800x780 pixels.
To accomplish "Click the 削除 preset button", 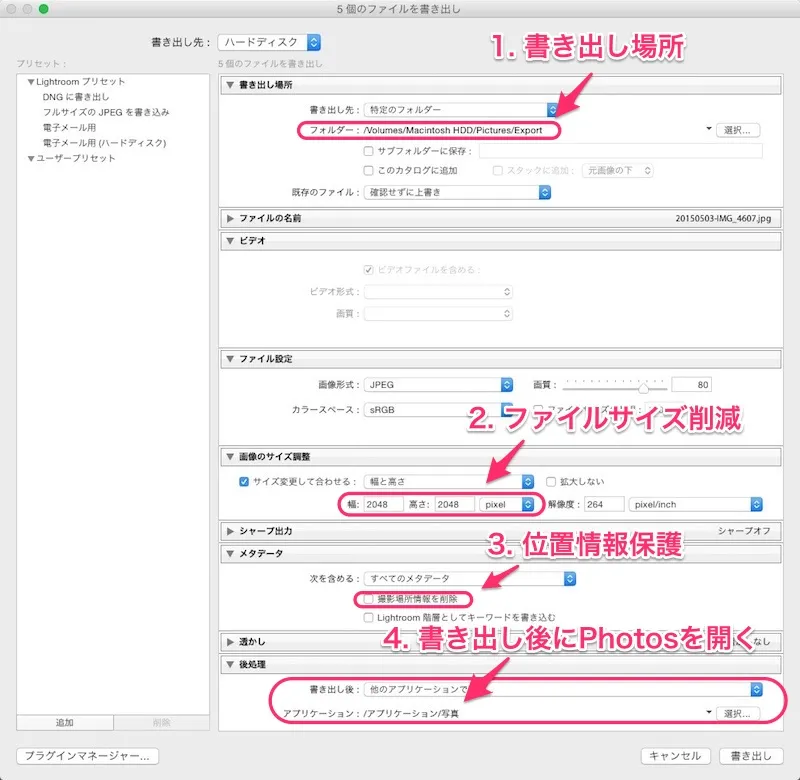I will [161, 723].
